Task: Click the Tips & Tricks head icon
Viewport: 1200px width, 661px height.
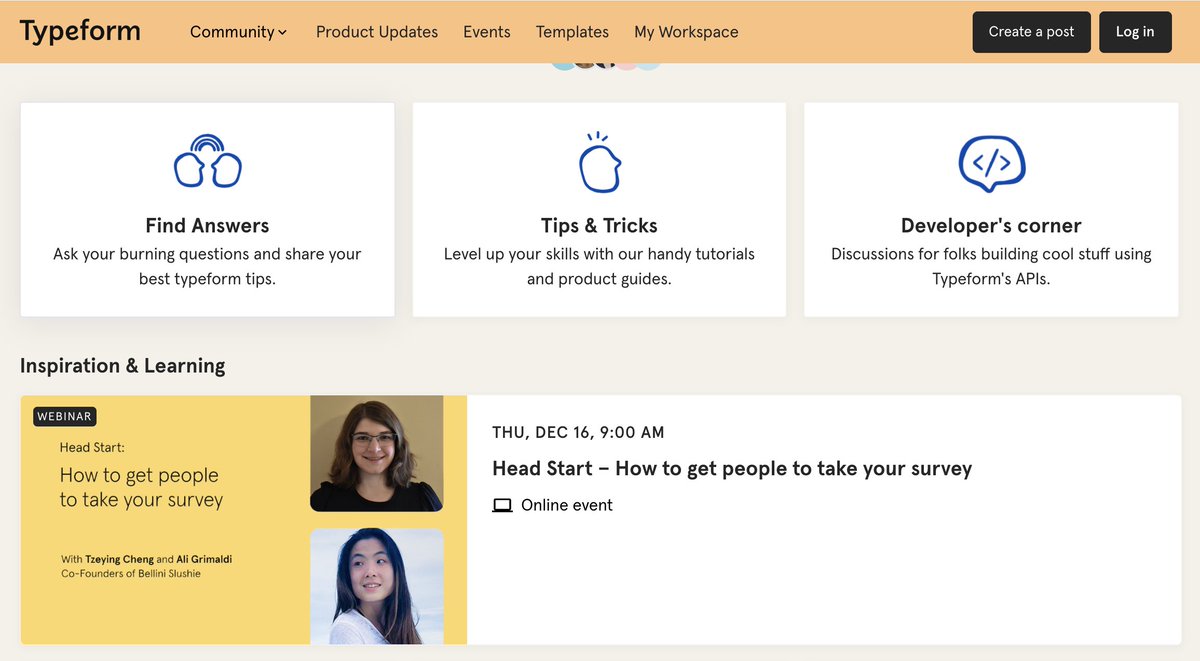Action: tap(599, 162)
